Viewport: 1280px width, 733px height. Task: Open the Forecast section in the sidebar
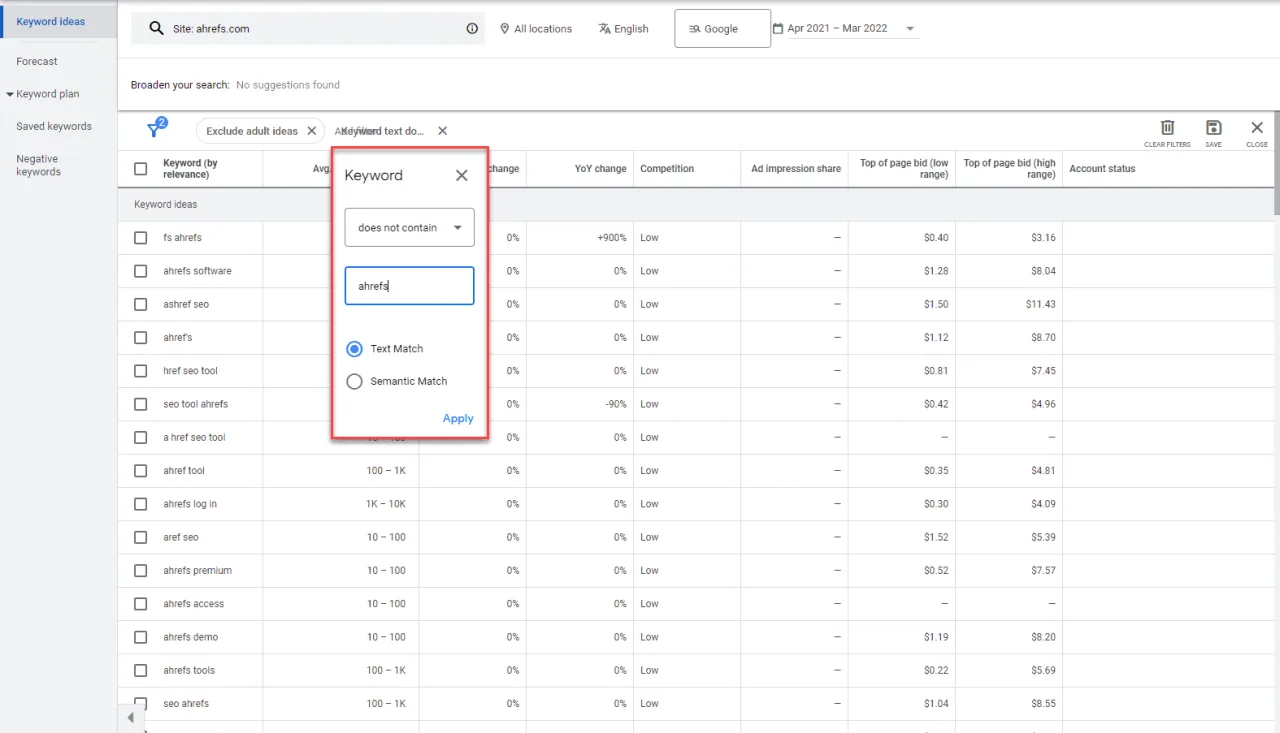point(37,61)
